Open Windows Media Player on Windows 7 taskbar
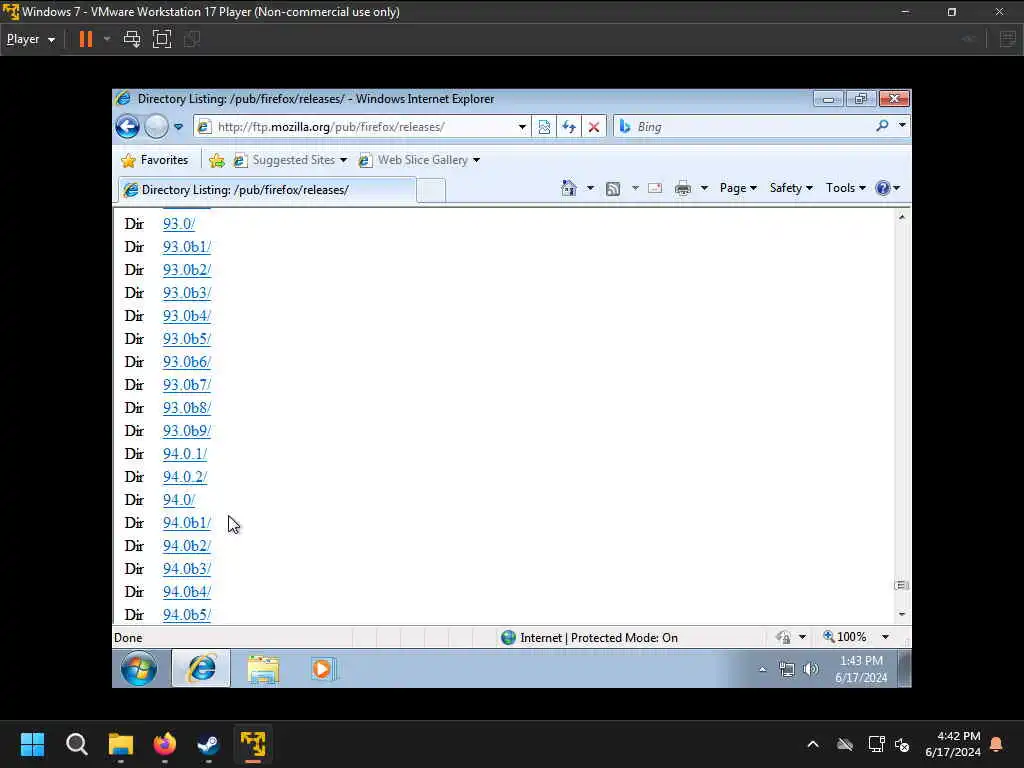This screenshot has width=1024, height=768. tap(323, 669)
